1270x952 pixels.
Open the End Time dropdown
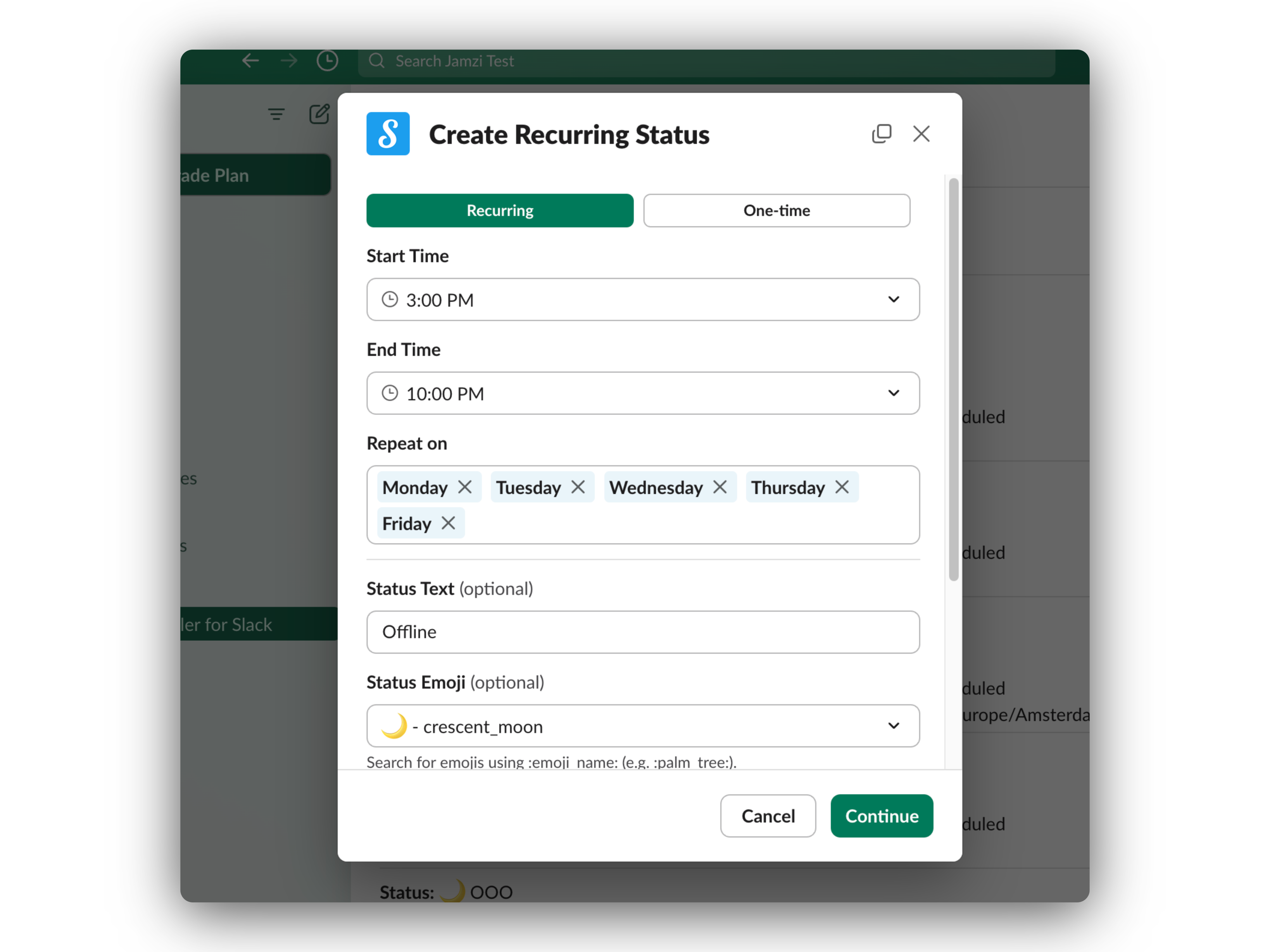tap(643, 393)
